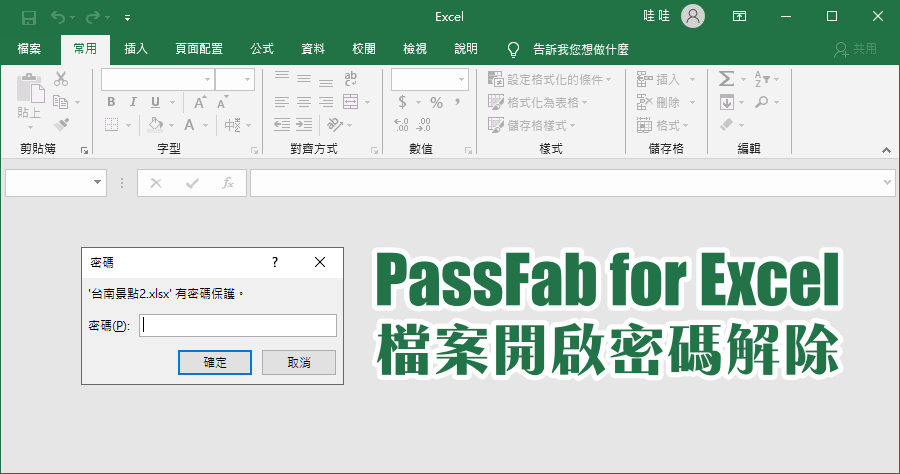This screenshot has height=474, width=900.
Task: Click the Format Painter brush icon
Action: coord(61,124)
